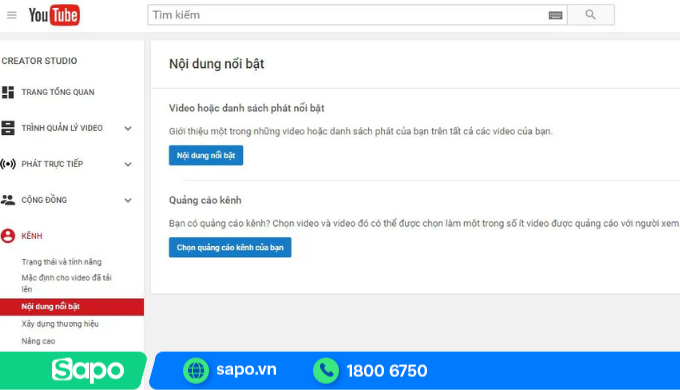This screenshot has height=390, width=680.
Task: Open Nâng cao settings
Action: [x=38, y=341]
